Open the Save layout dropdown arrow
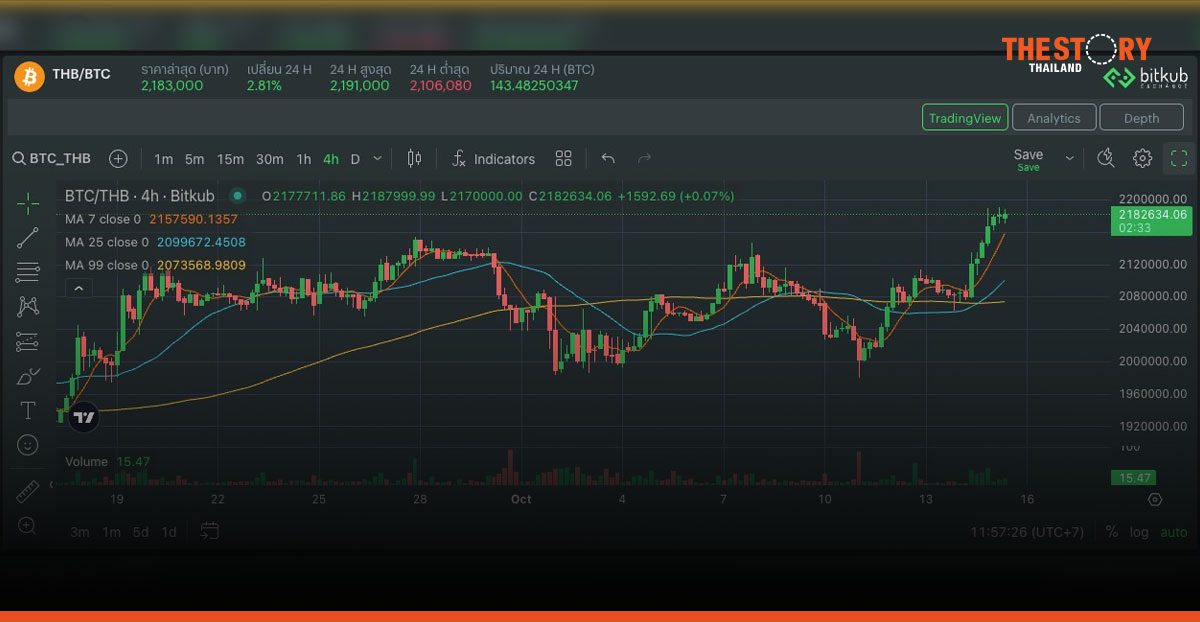1200x622 pixels. [1068, 157]
